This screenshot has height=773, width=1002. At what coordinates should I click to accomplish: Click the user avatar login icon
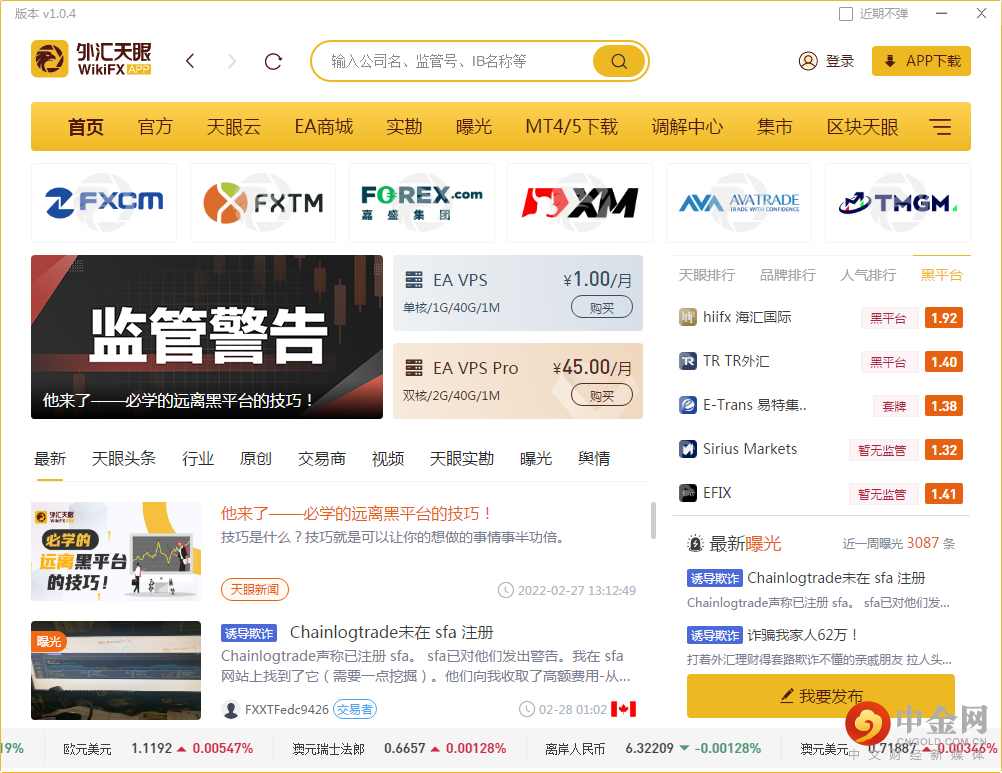[x=808, y=61]
